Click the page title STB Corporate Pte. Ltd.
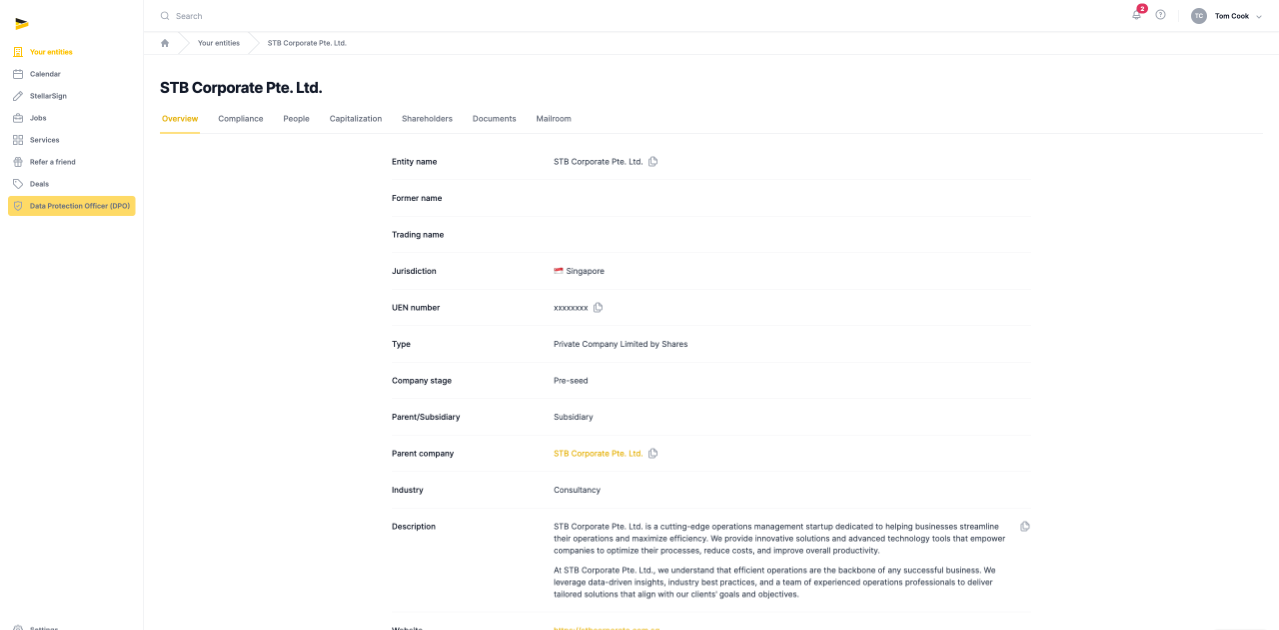Screen dimensions: 1279x630 pos(241,88)
